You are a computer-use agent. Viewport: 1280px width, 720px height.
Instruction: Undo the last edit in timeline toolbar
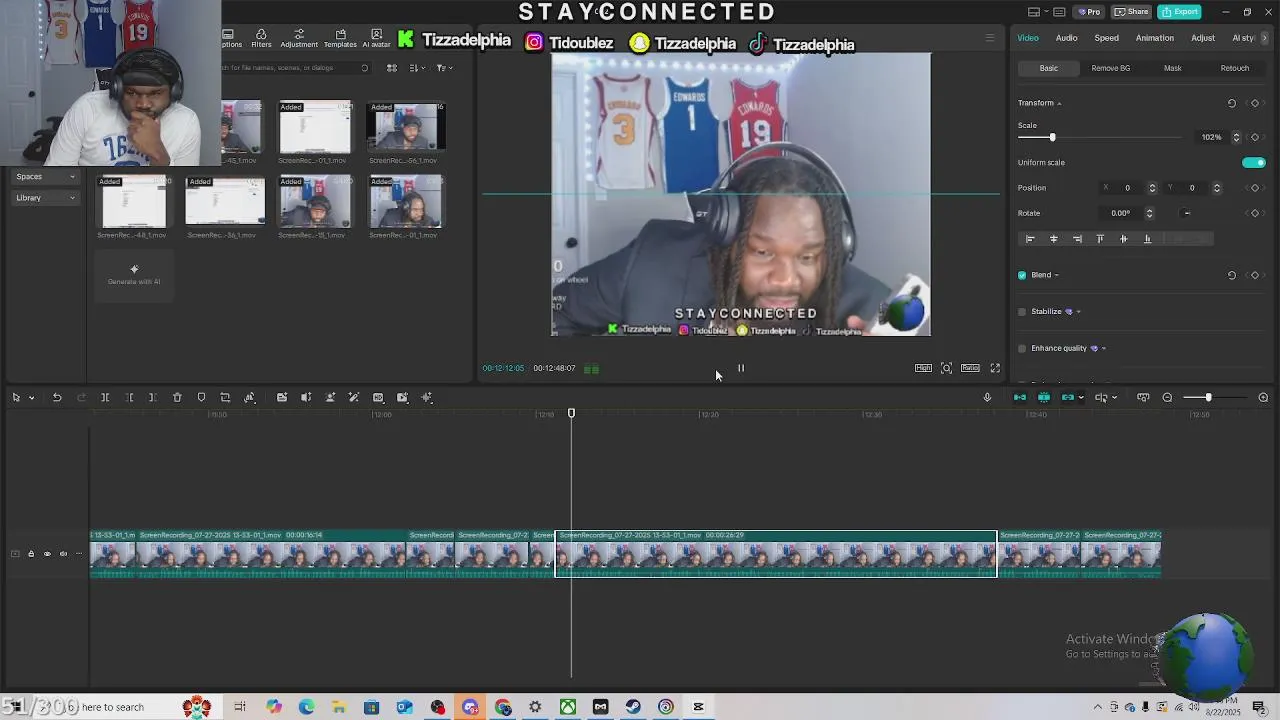coord(57,398)
